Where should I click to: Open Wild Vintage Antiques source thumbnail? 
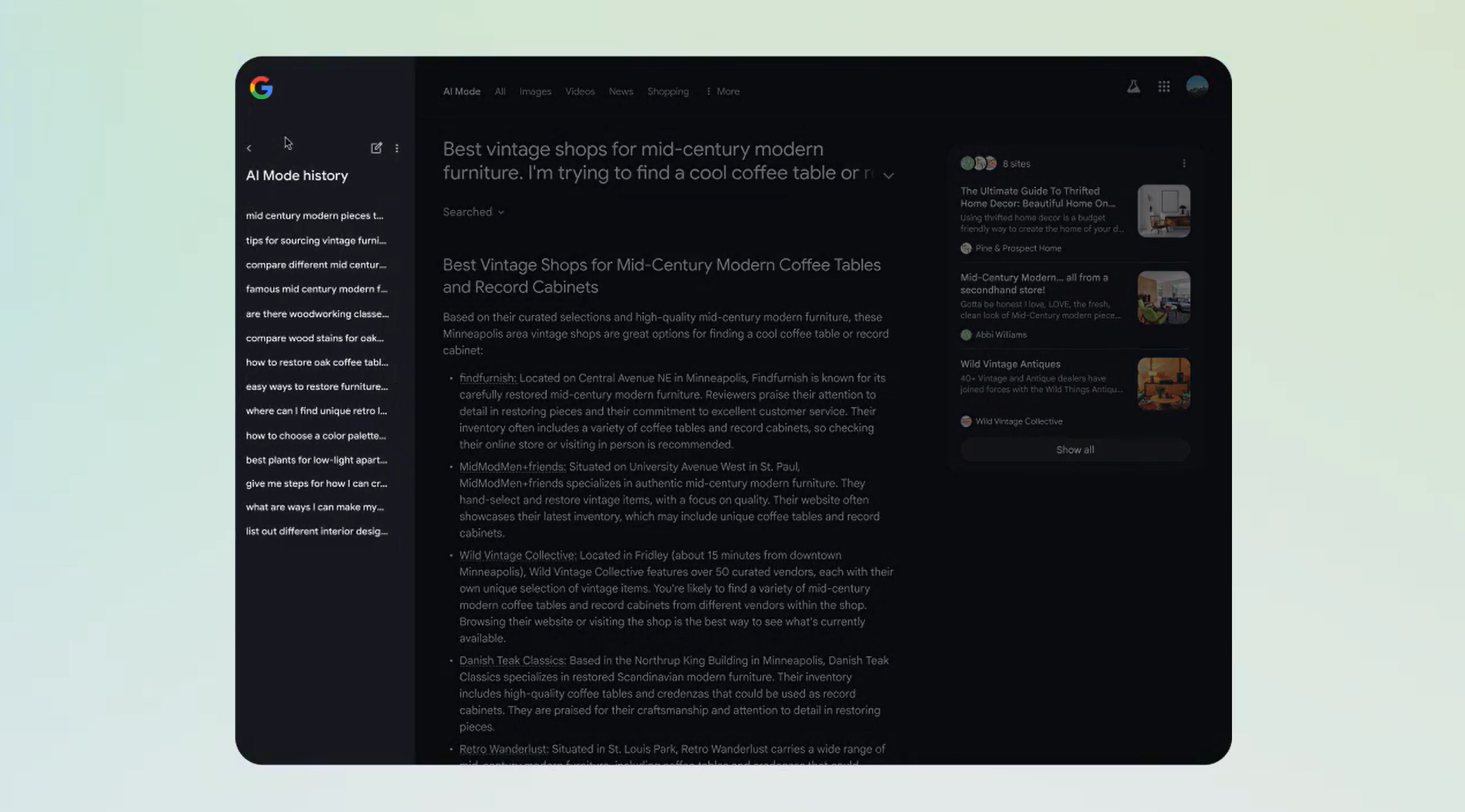1163,384
